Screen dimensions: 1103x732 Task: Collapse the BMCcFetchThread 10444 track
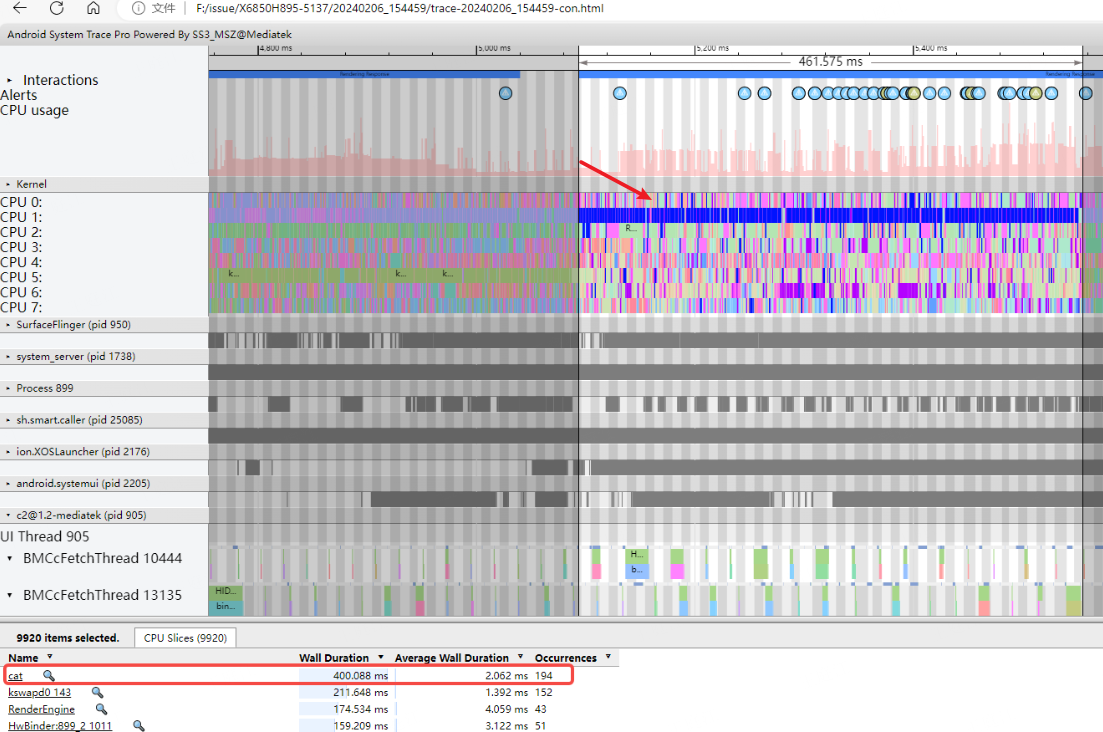10,558
